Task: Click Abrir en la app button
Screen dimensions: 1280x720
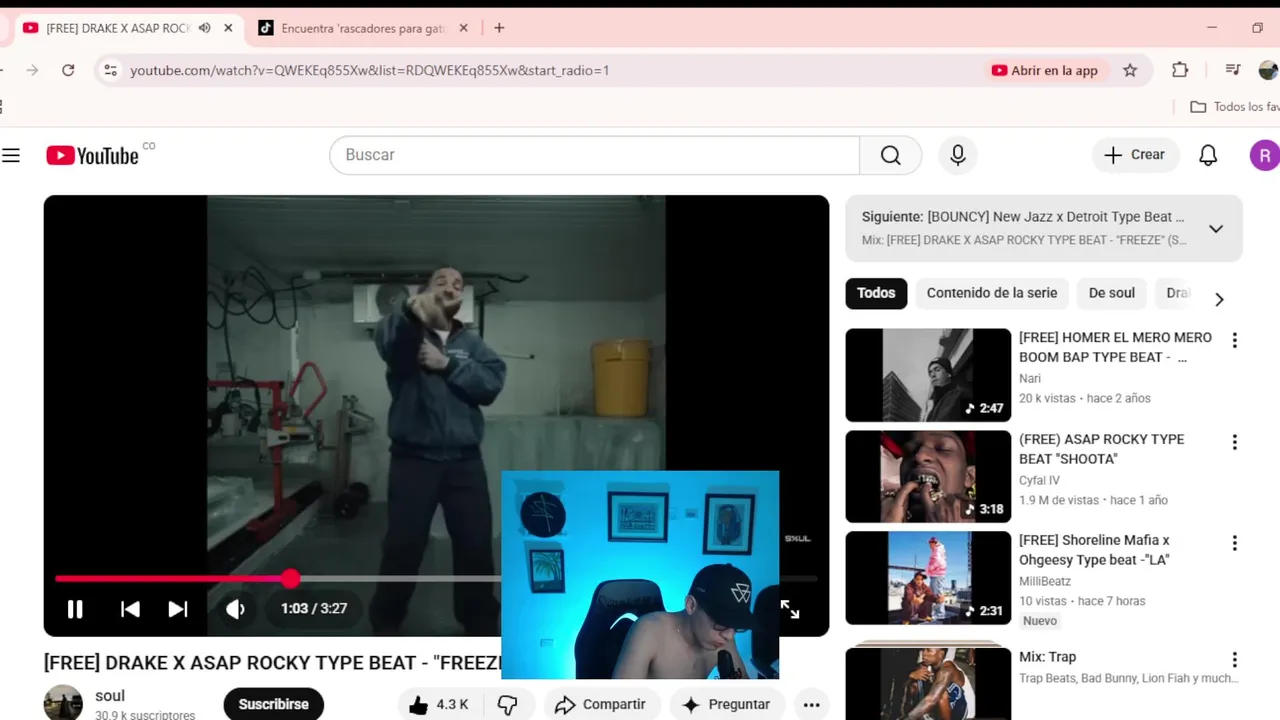Action: click(x=1044, y=70)
